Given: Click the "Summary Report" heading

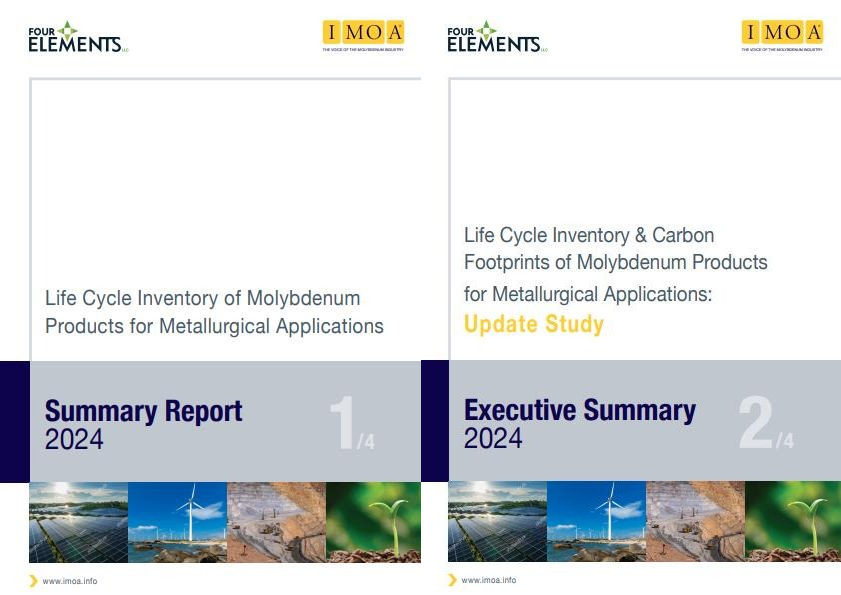Looking at the screenshot, I should (x=144, y=411).
